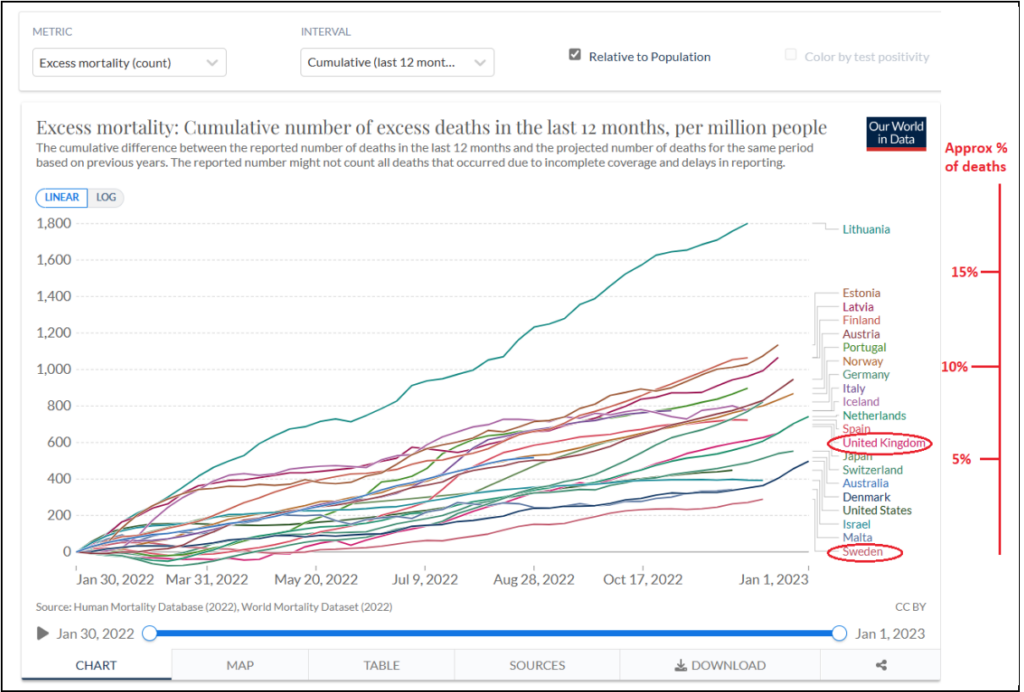Click the timeline start handle
This screenshot has width=1024, height=692.
pos(150,633)
